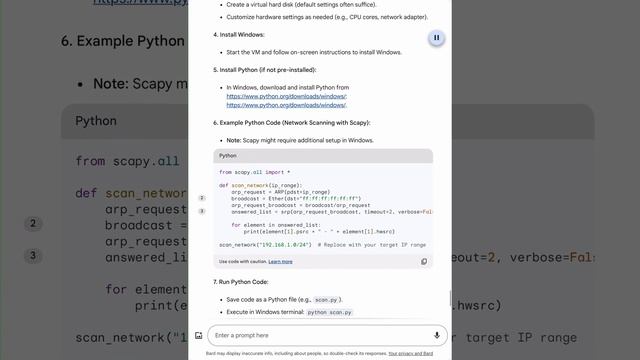Click the 'Create a virtual hard disk' bullet

click(302, 5)
